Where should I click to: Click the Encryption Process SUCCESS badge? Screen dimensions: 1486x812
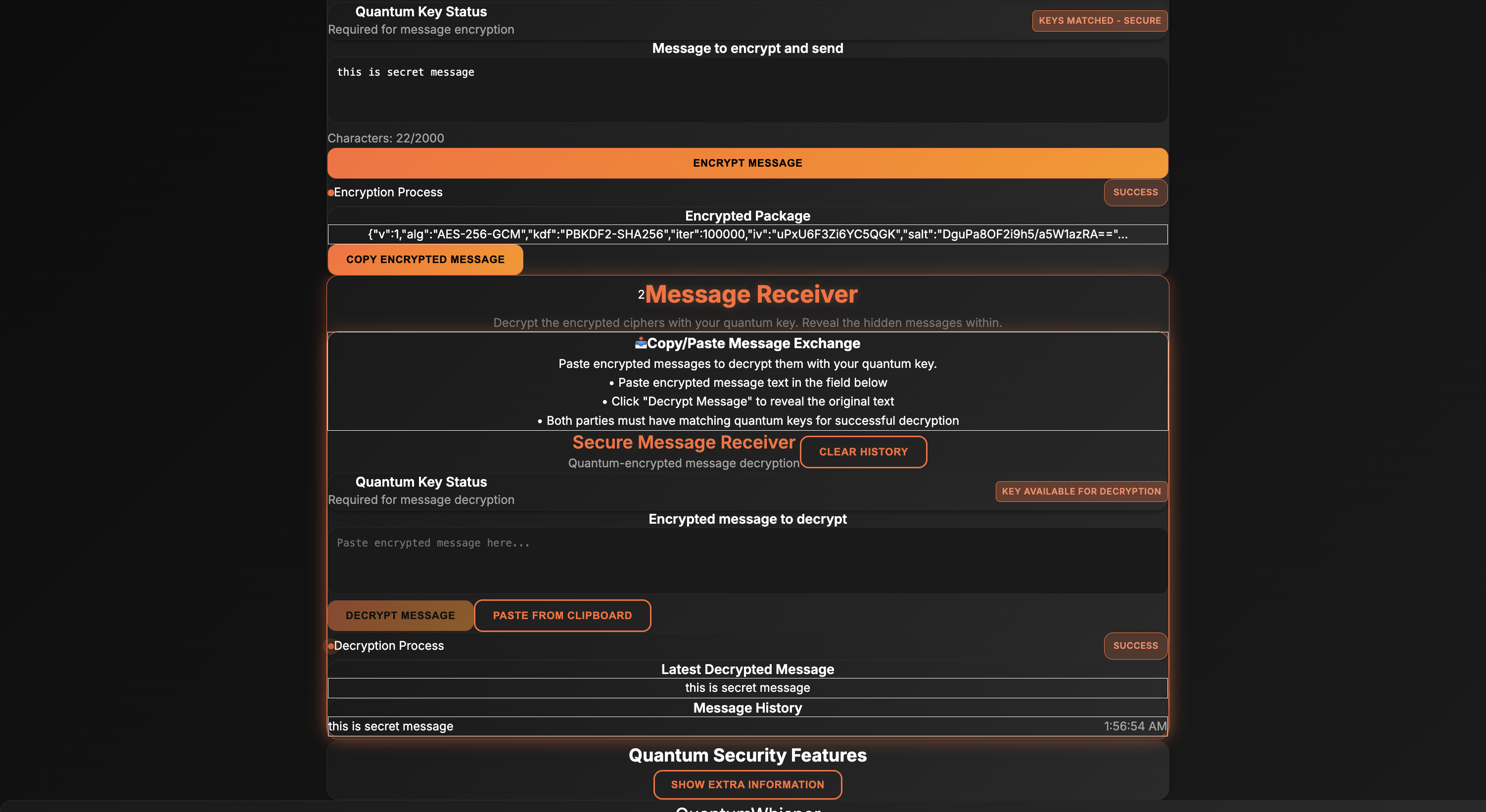point(1135,192)
